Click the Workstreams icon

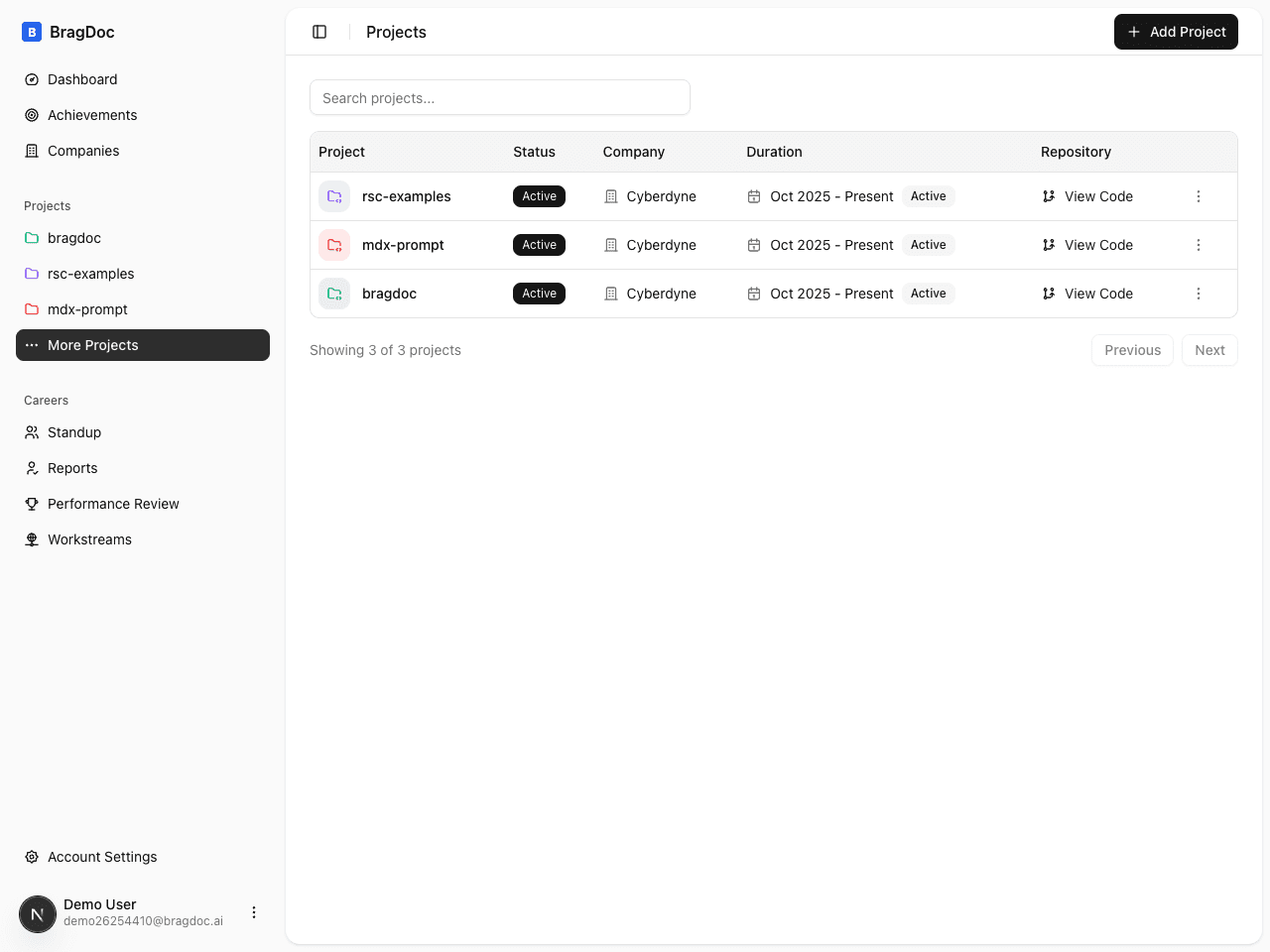click(33, 539)
